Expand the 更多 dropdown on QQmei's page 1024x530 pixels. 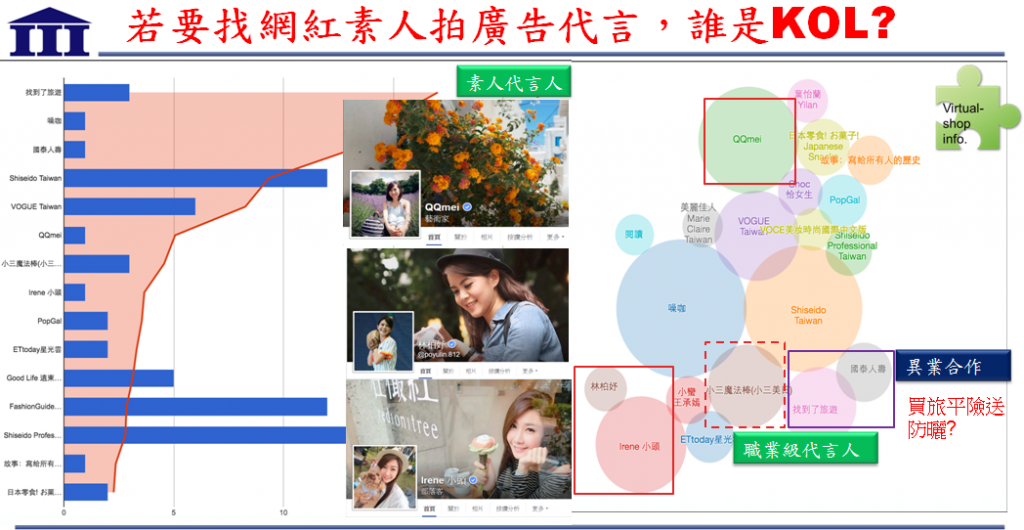point(557,237)
